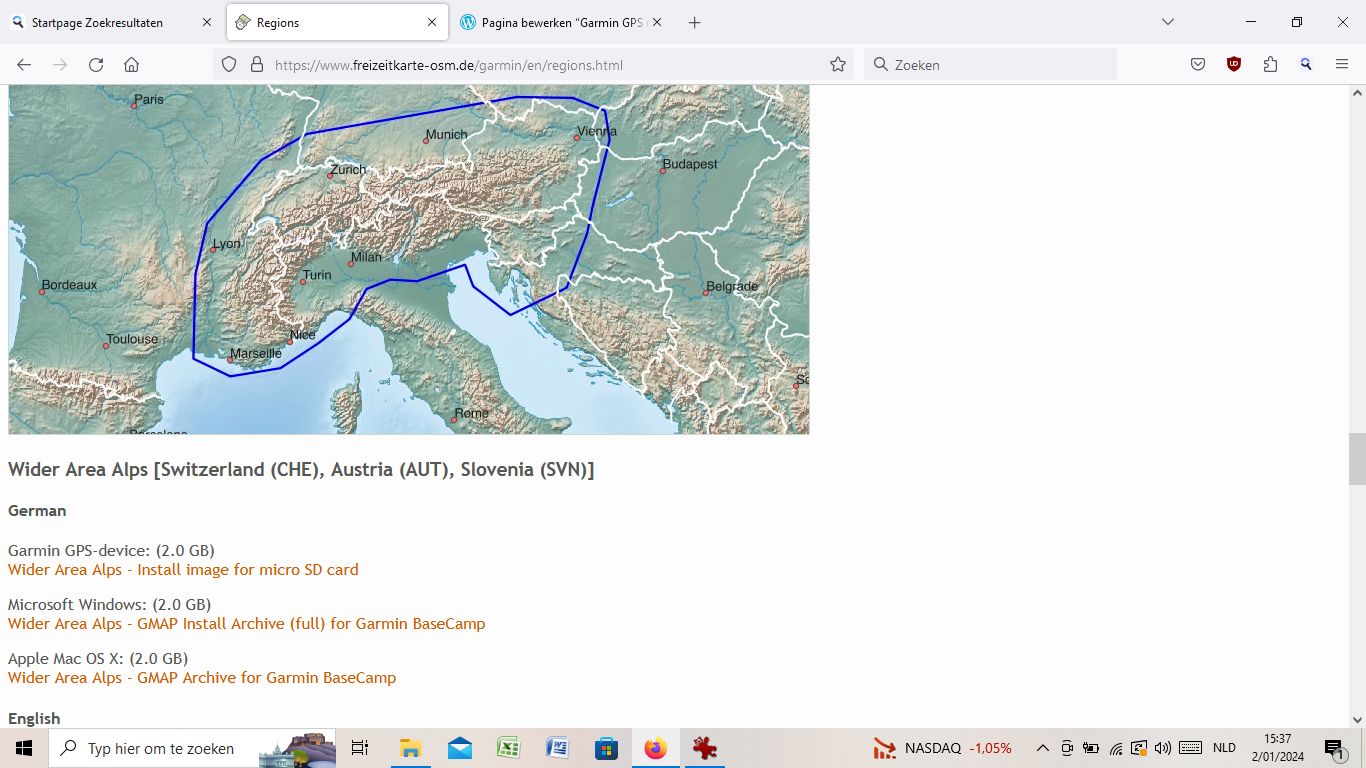
Task: Go back to the previous page
Action: point(24,65)
